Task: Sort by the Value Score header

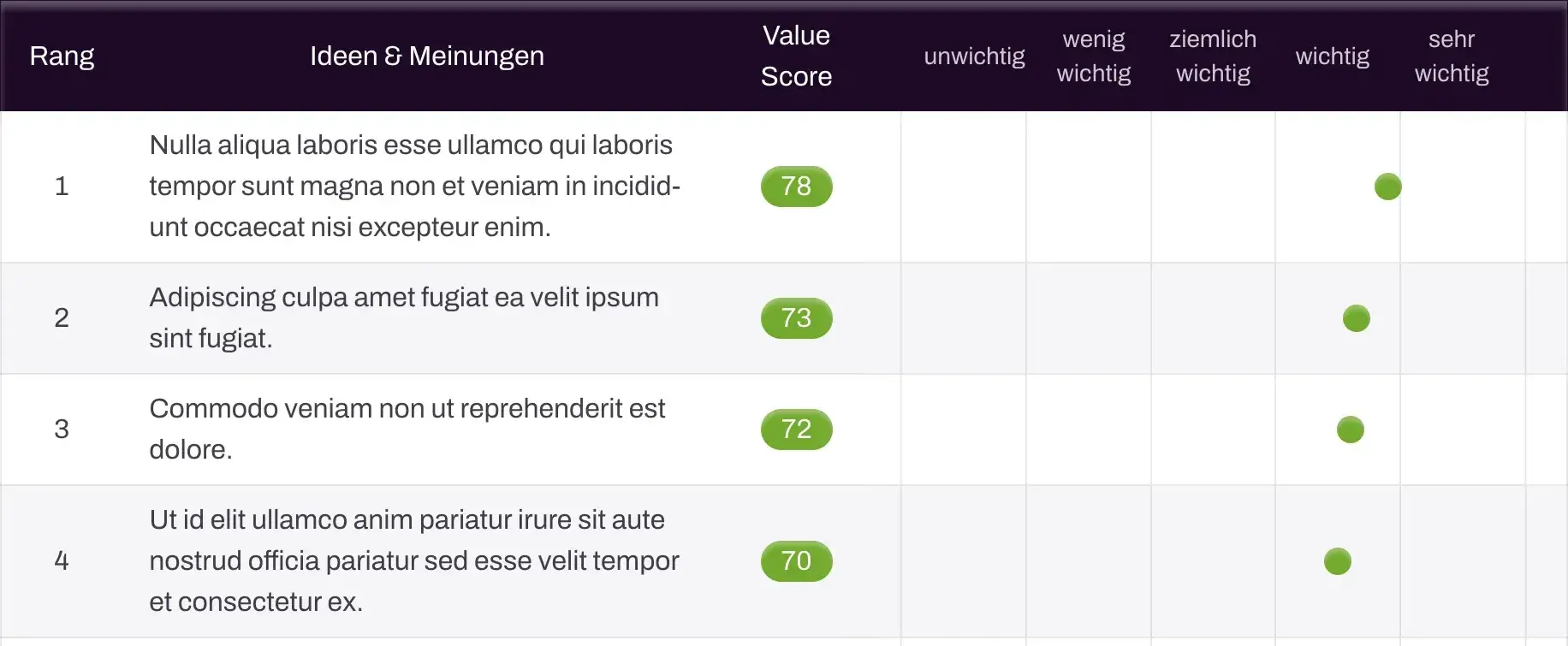Action: click(x=796, y=56)
